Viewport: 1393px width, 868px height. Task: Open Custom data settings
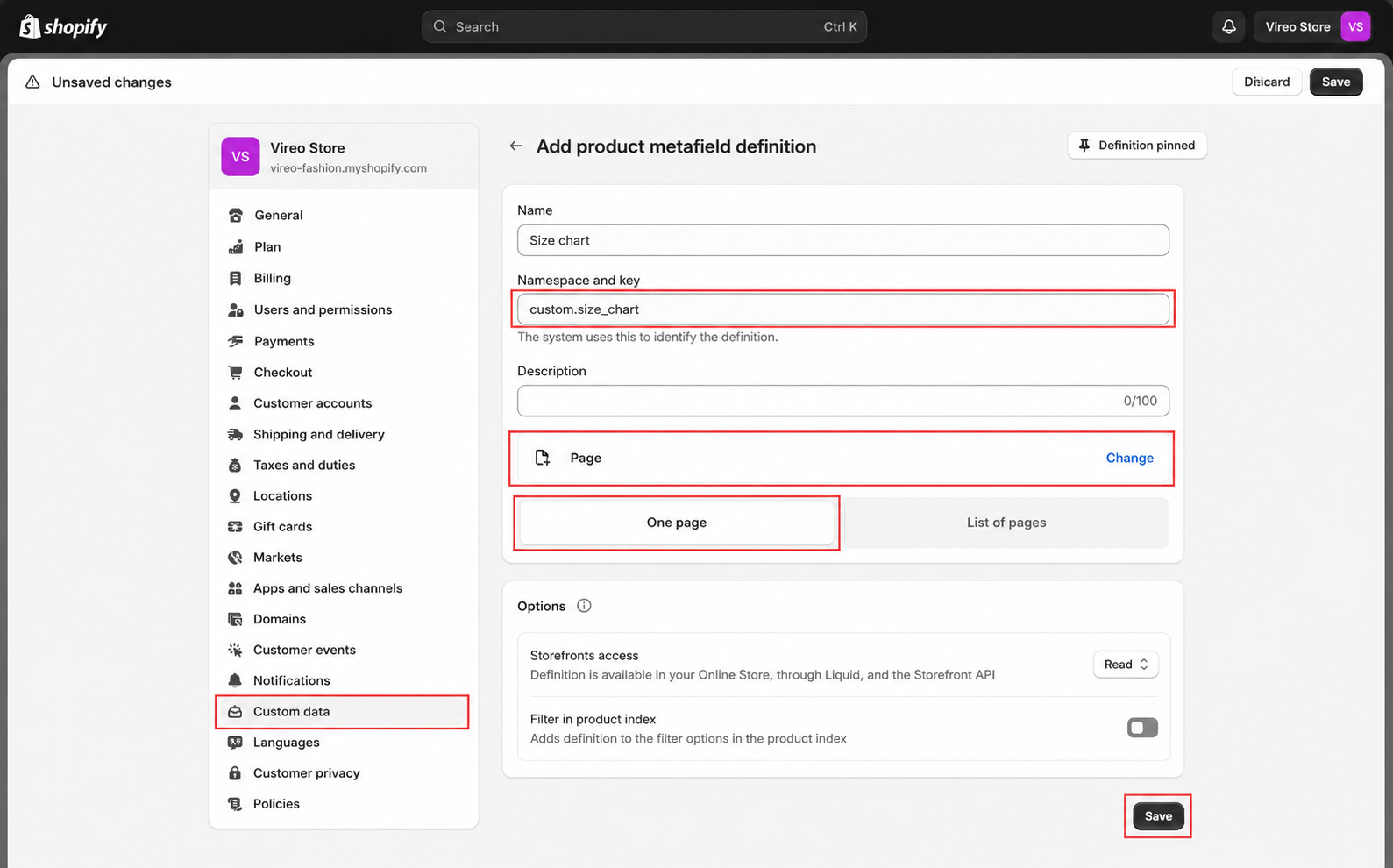tap(343, 712)
